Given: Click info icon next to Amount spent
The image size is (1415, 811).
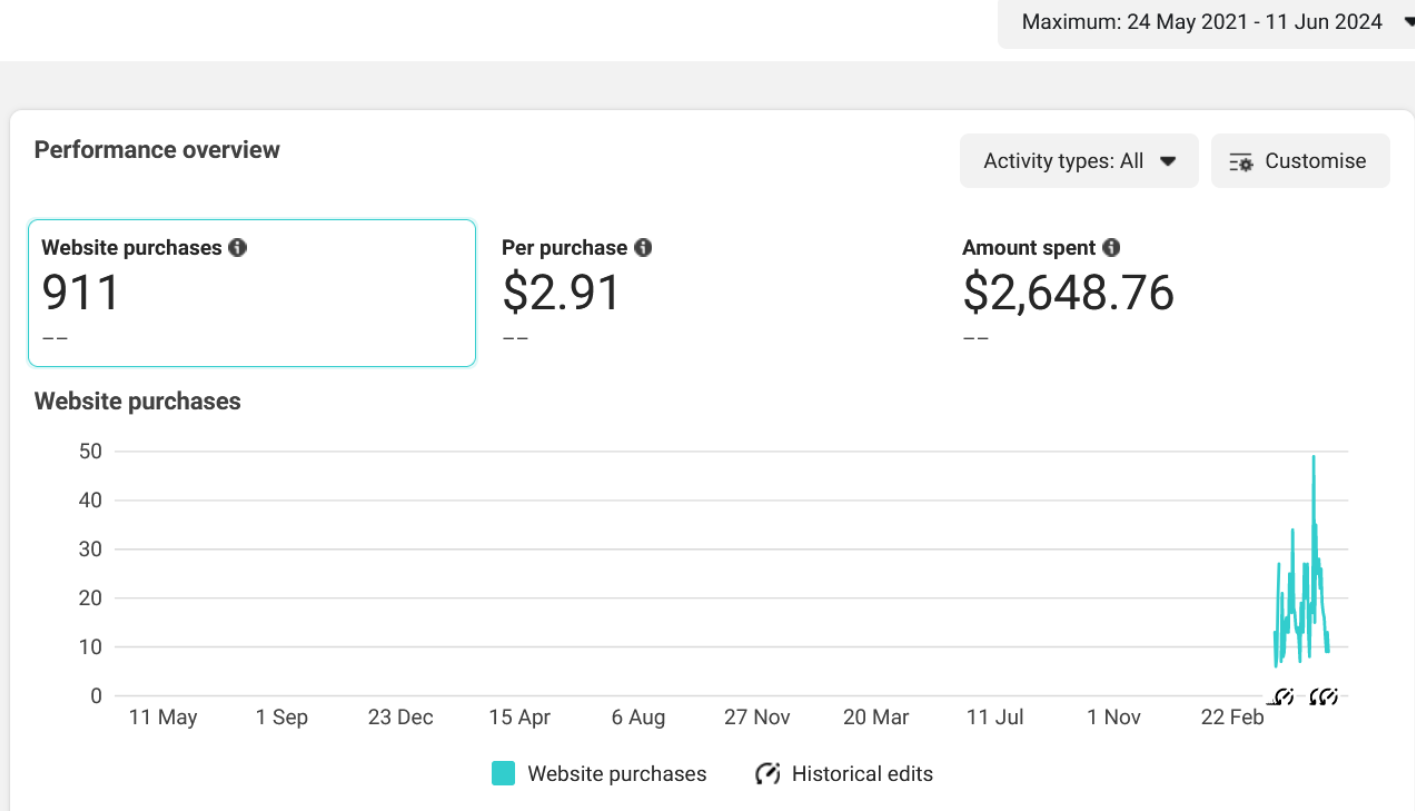Looking at the screenshot, I should 1111,247.
